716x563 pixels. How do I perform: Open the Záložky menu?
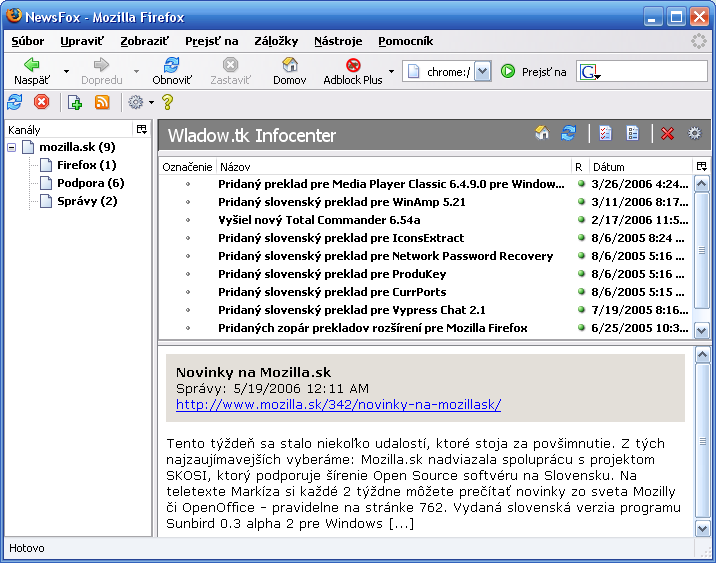(x=276, y=41)
